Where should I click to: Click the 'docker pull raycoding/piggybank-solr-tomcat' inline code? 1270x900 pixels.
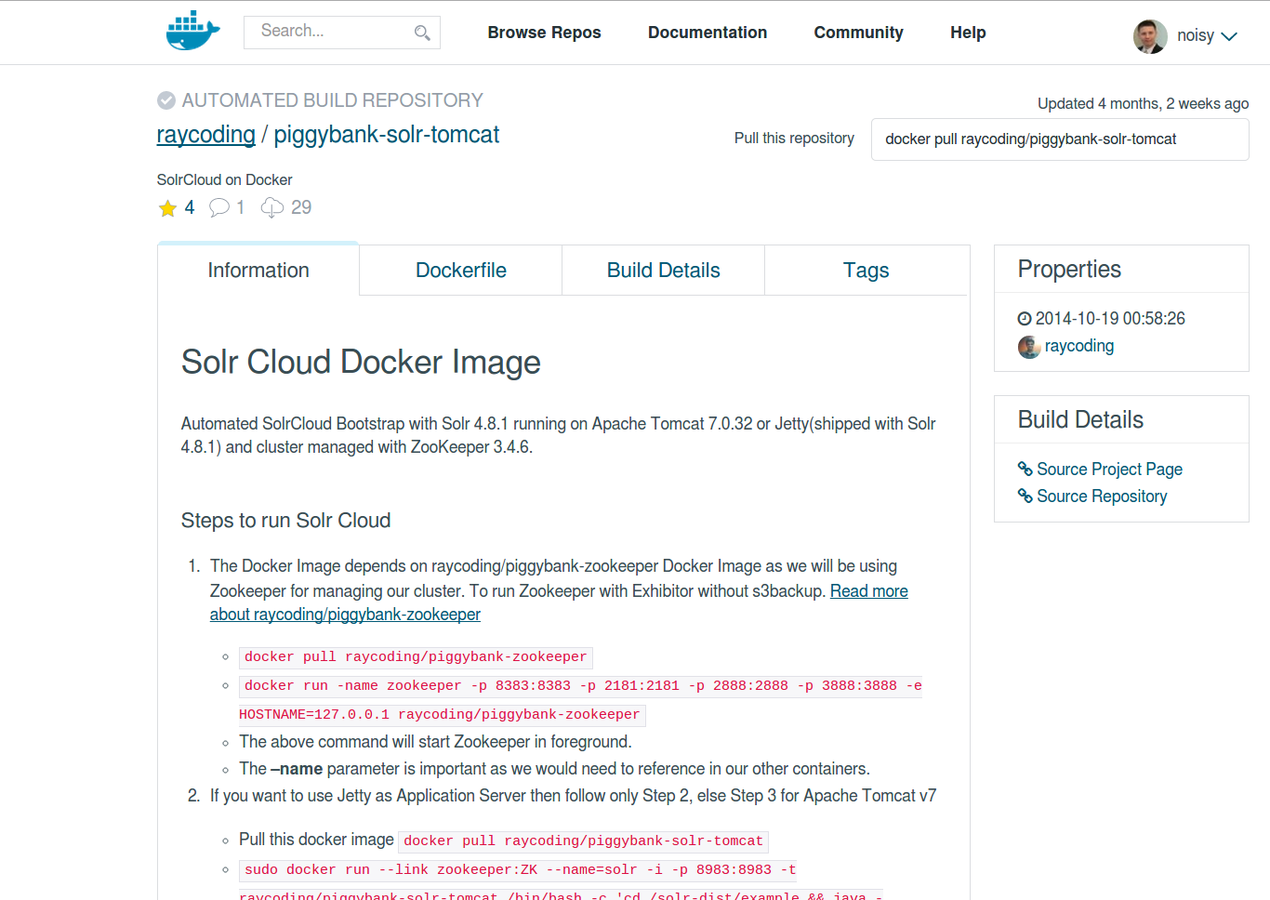tap(584, 841)
